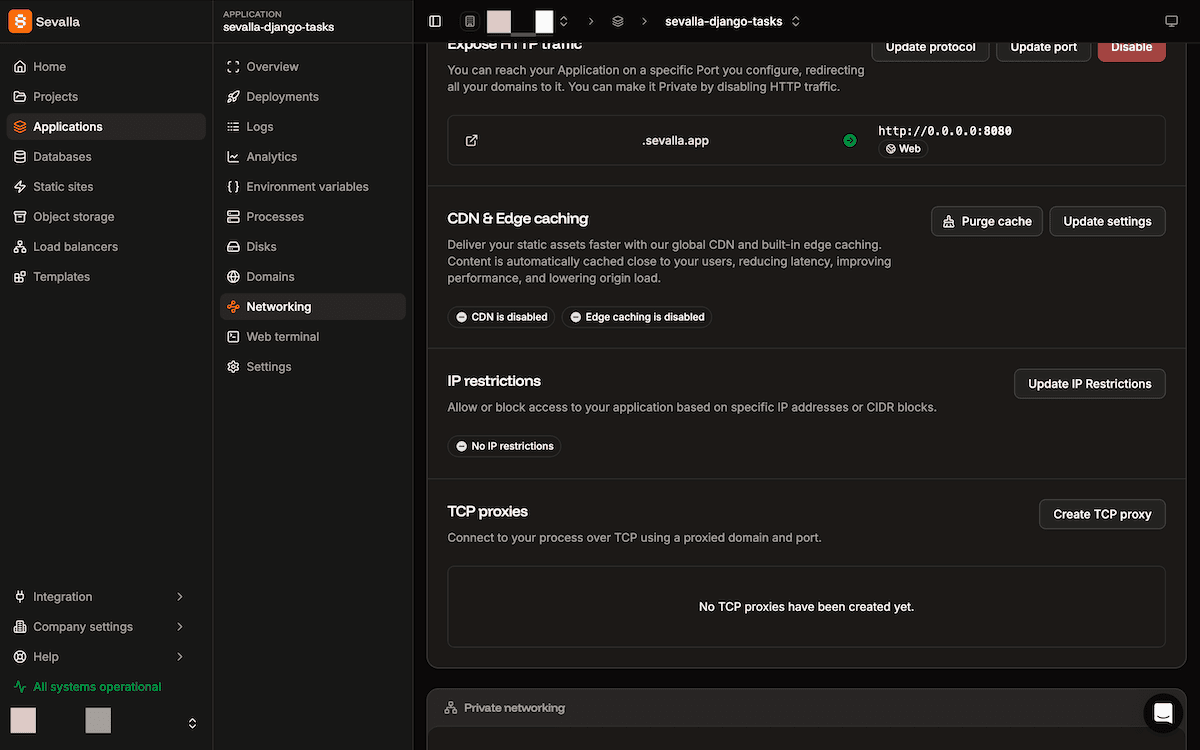
Task: Click the Company settings building icon
Action: [20, 627]
